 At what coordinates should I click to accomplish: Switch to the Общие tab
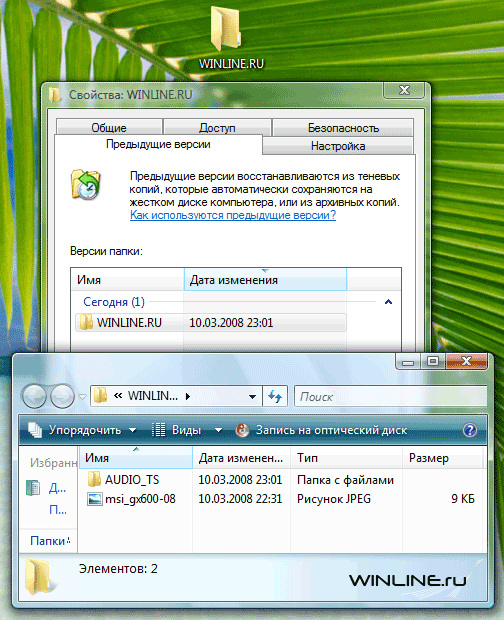[109, 127]
